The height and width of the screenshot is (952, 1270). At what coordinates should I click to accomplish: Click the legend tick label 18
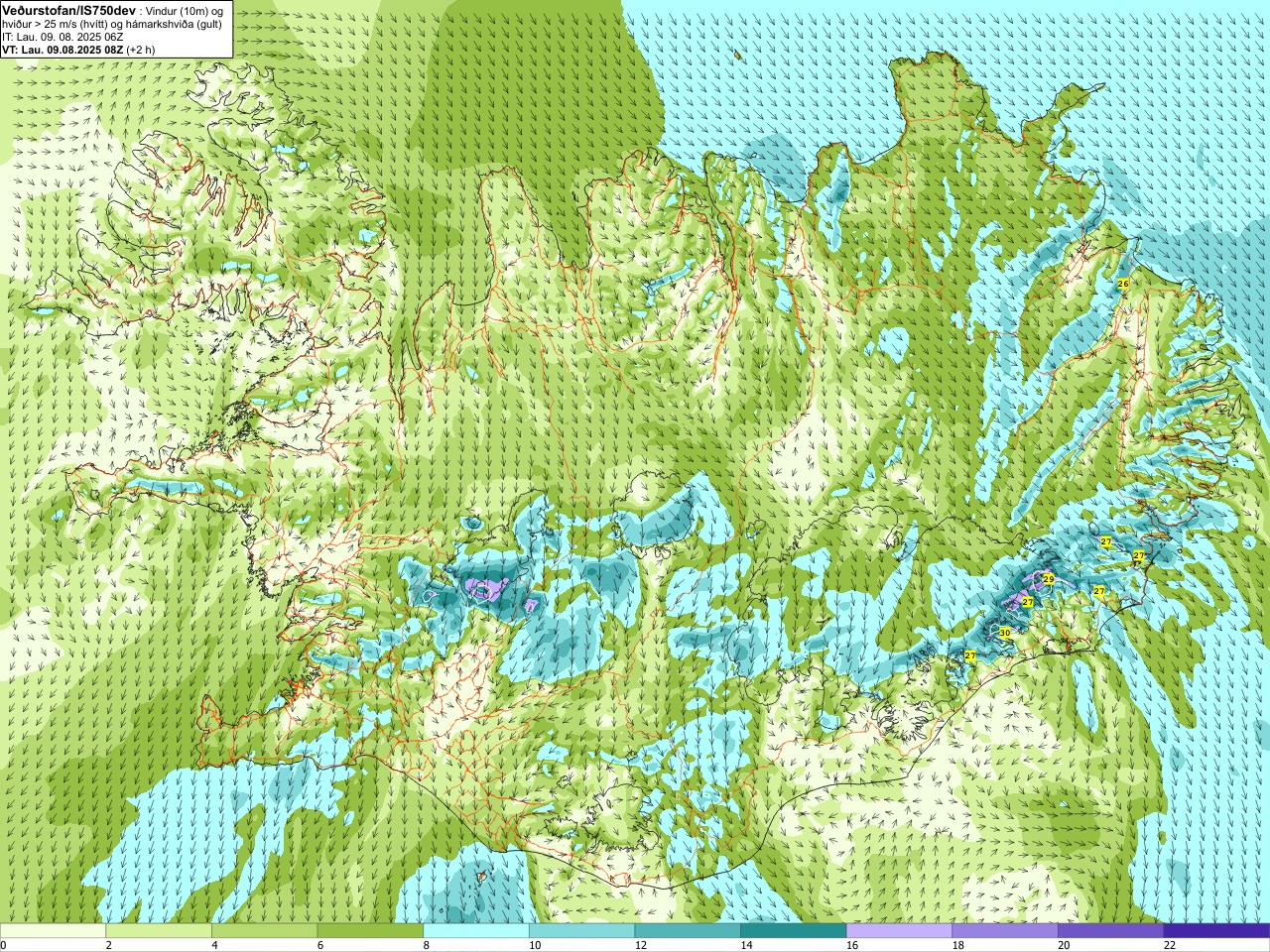pyautogui.click(x=958, y=945)
